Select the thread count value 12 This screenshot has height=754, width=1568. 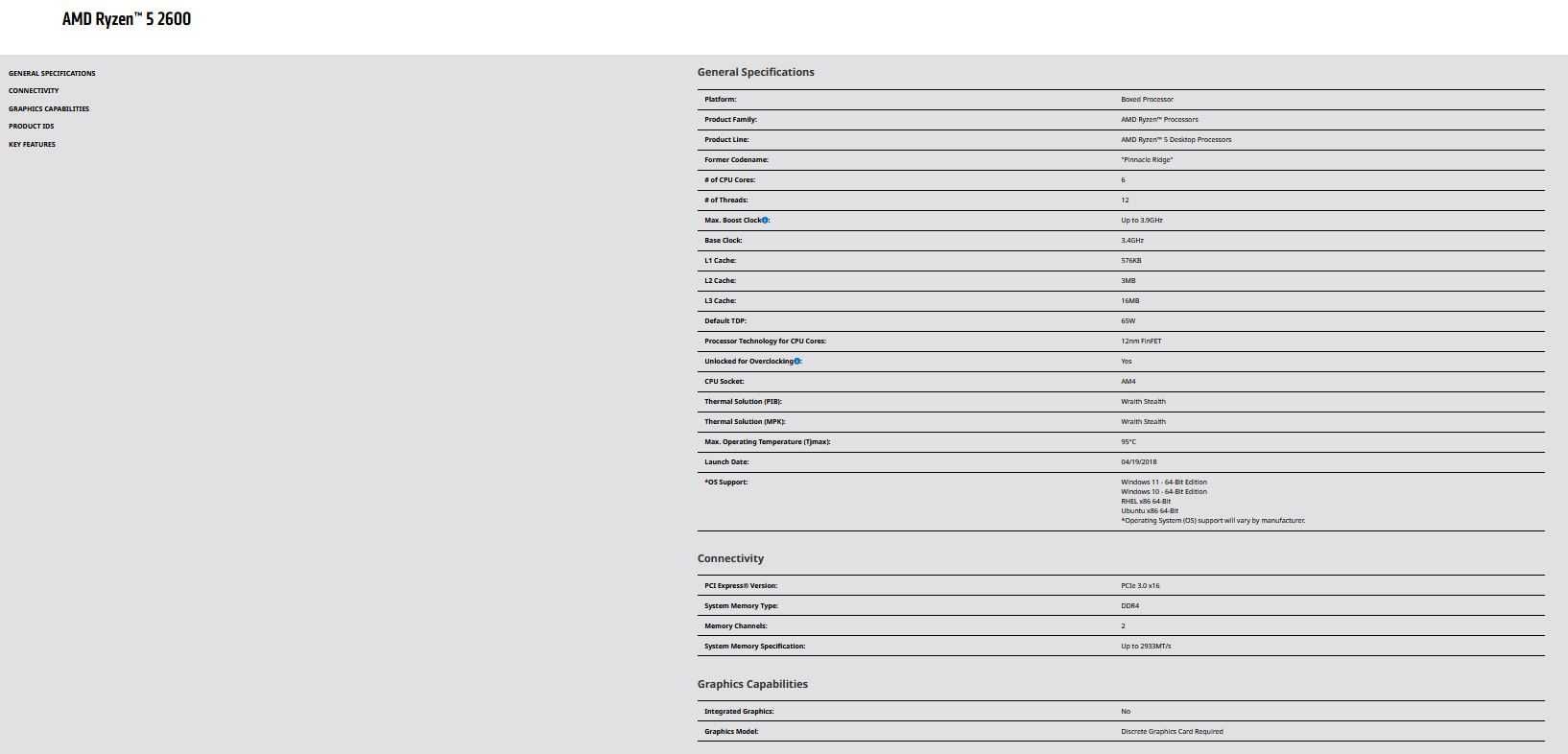click(1125, 200)
